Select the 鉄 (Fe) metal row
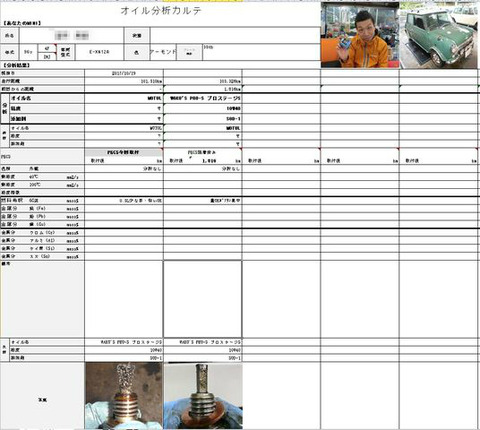The width and height of the screenshot is (480, 430). [x=42, y=209]
